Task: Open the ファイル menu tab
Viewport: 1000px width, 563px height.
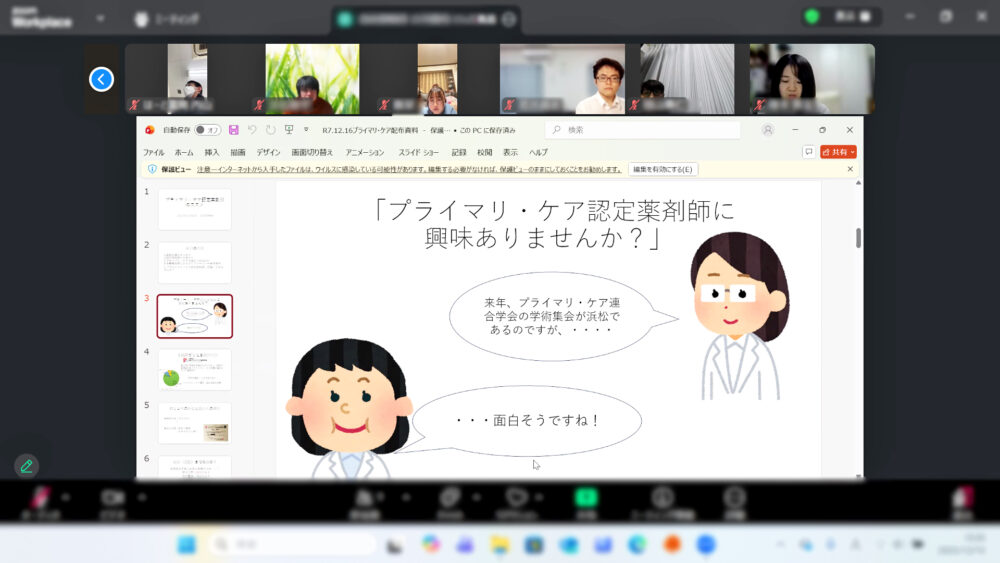Action: [x=153, y=152]
